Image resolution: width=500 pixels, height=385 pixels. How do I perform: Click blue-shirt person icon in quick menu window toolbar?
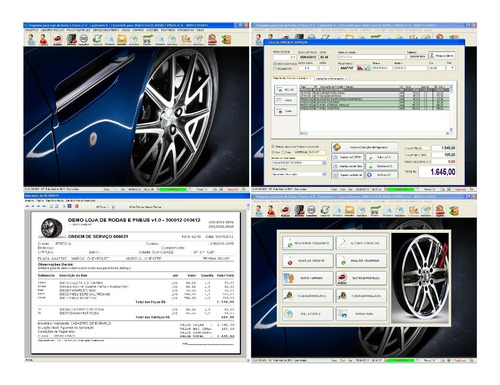pyautogui.click(x=259, y=211)
